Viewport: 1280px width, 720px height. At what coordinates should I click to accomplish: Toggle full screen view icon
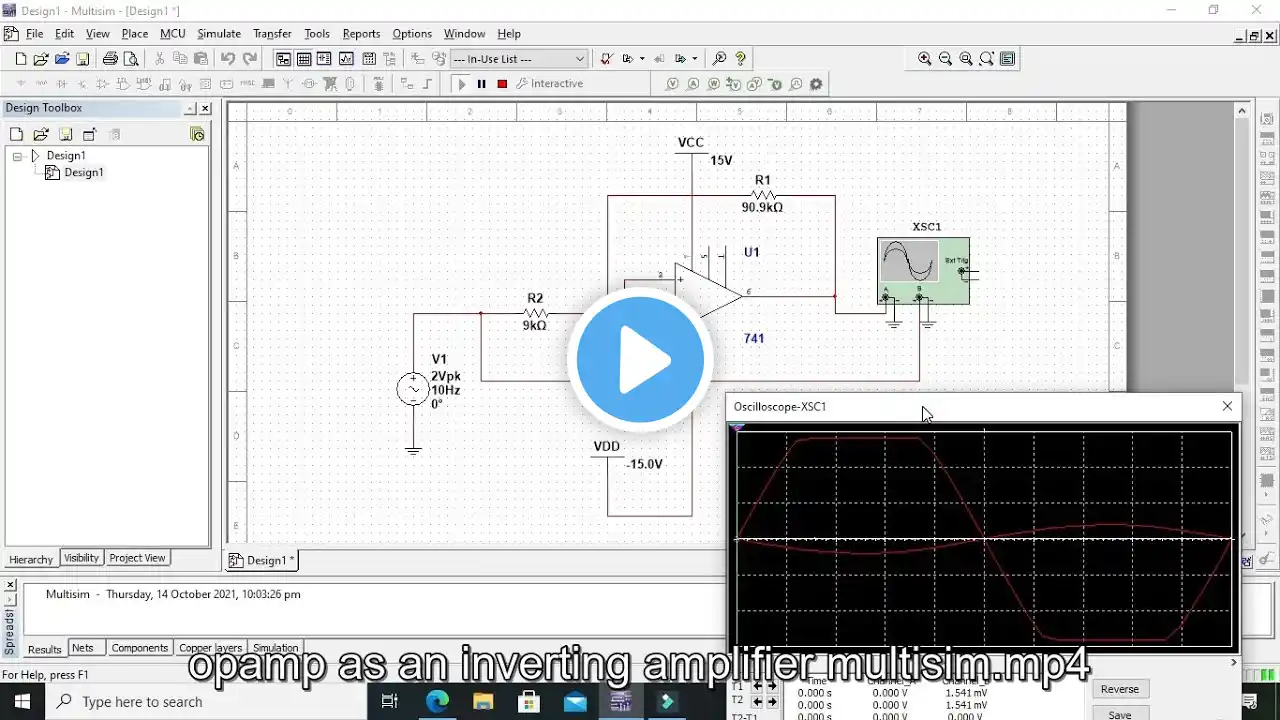click(1007, 59)
